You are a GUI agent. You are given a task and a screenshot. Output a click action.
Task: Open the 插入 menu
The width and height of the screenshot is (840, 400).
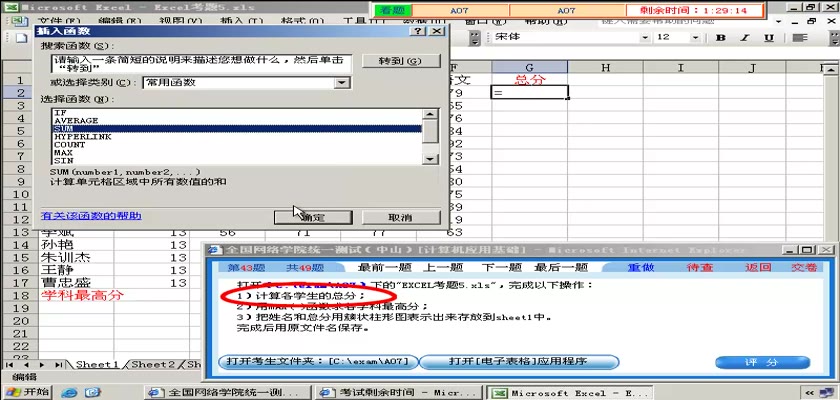tap(242, 21)
